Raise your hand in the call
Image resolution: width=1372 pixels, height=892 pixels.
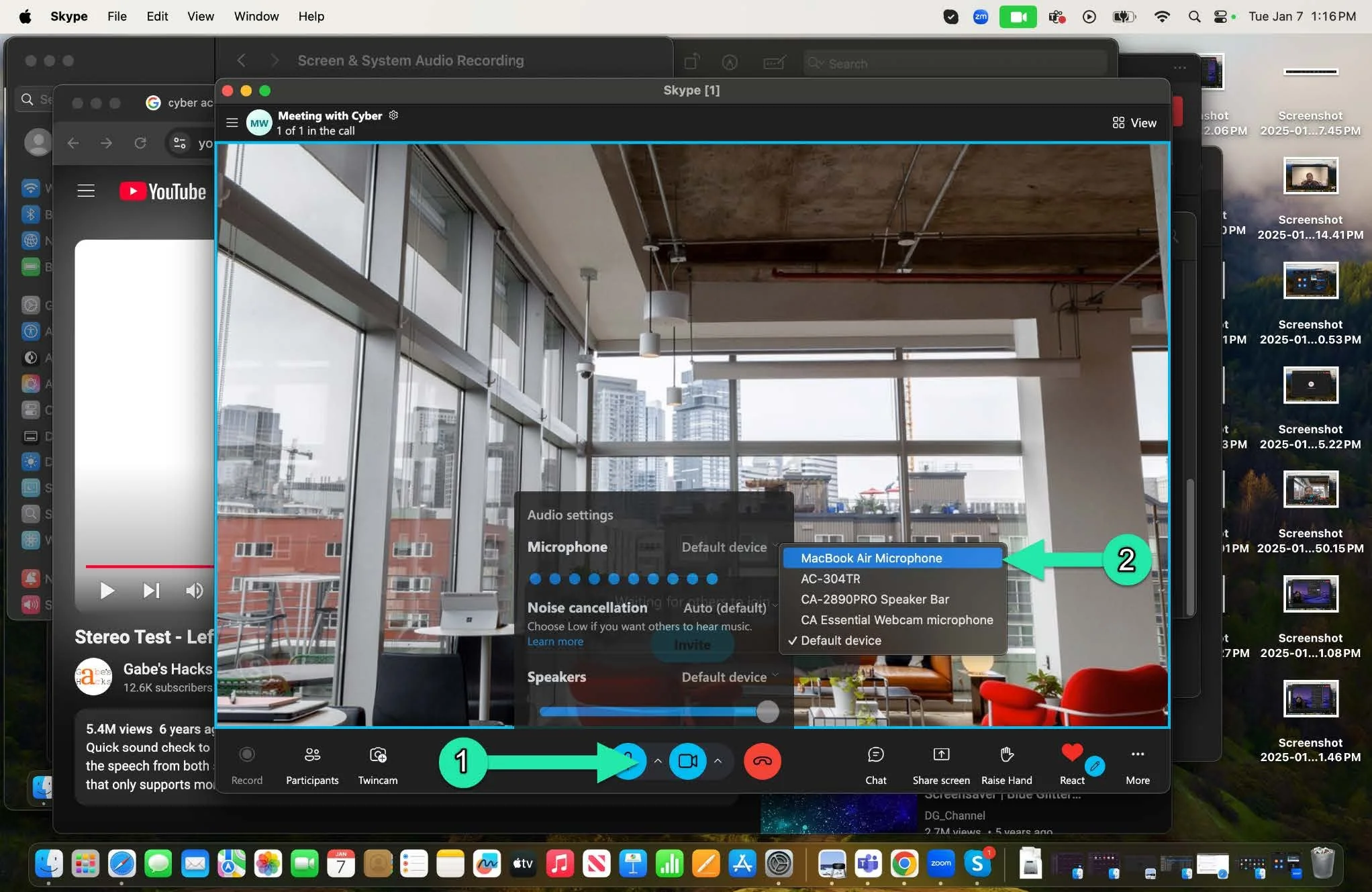tap(1006, 762)
